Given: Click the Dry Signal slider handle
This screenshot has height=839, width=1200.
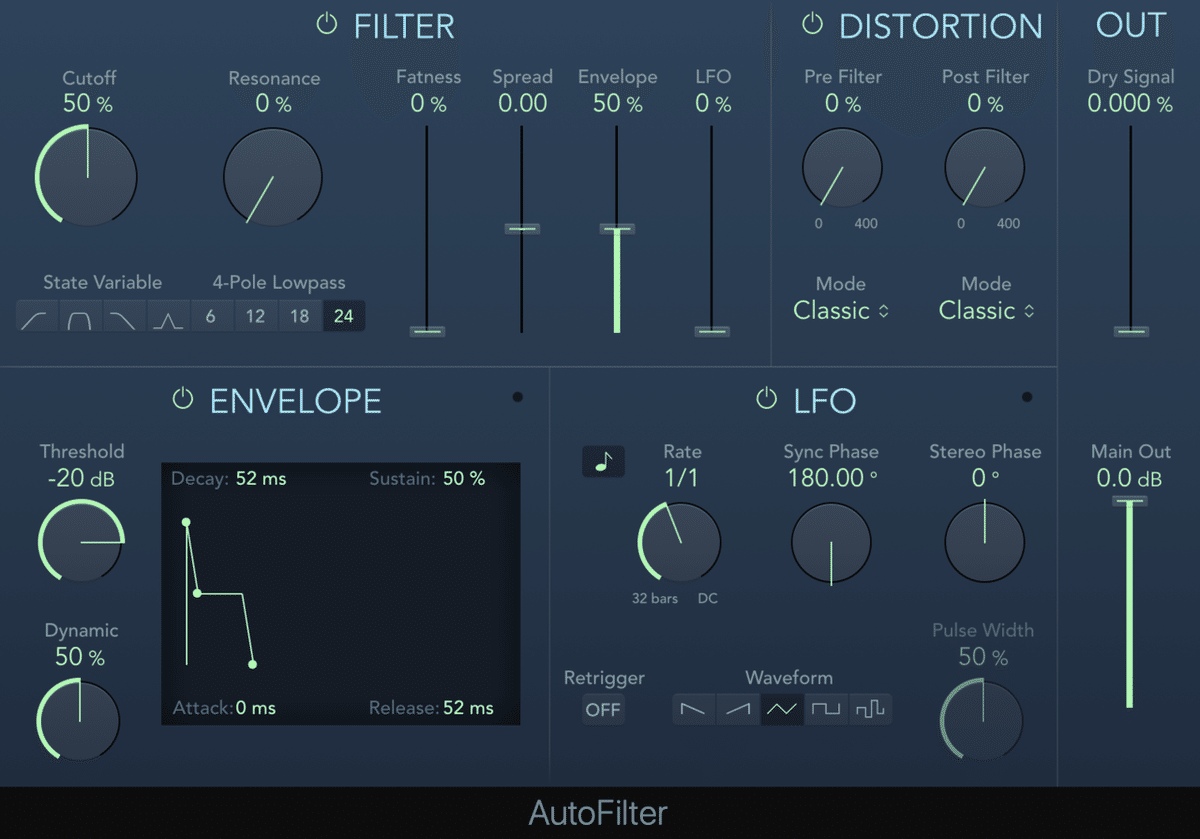Looking at the screenshot, I should (1131, 331).
